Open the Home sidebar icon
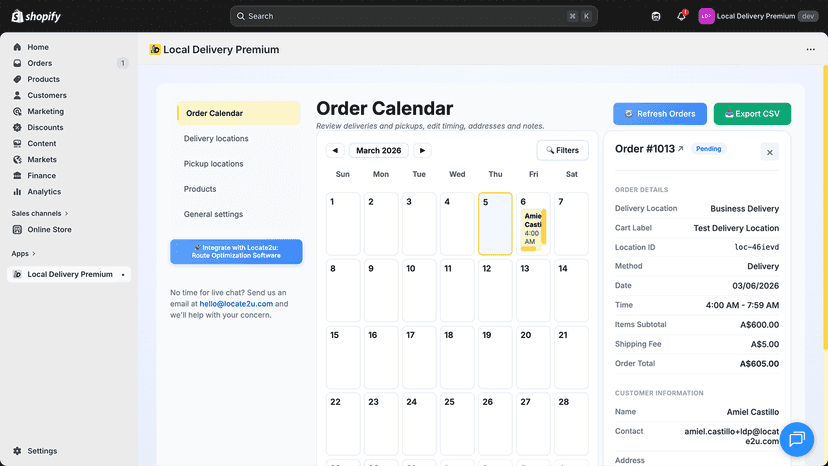 (17, 47)
